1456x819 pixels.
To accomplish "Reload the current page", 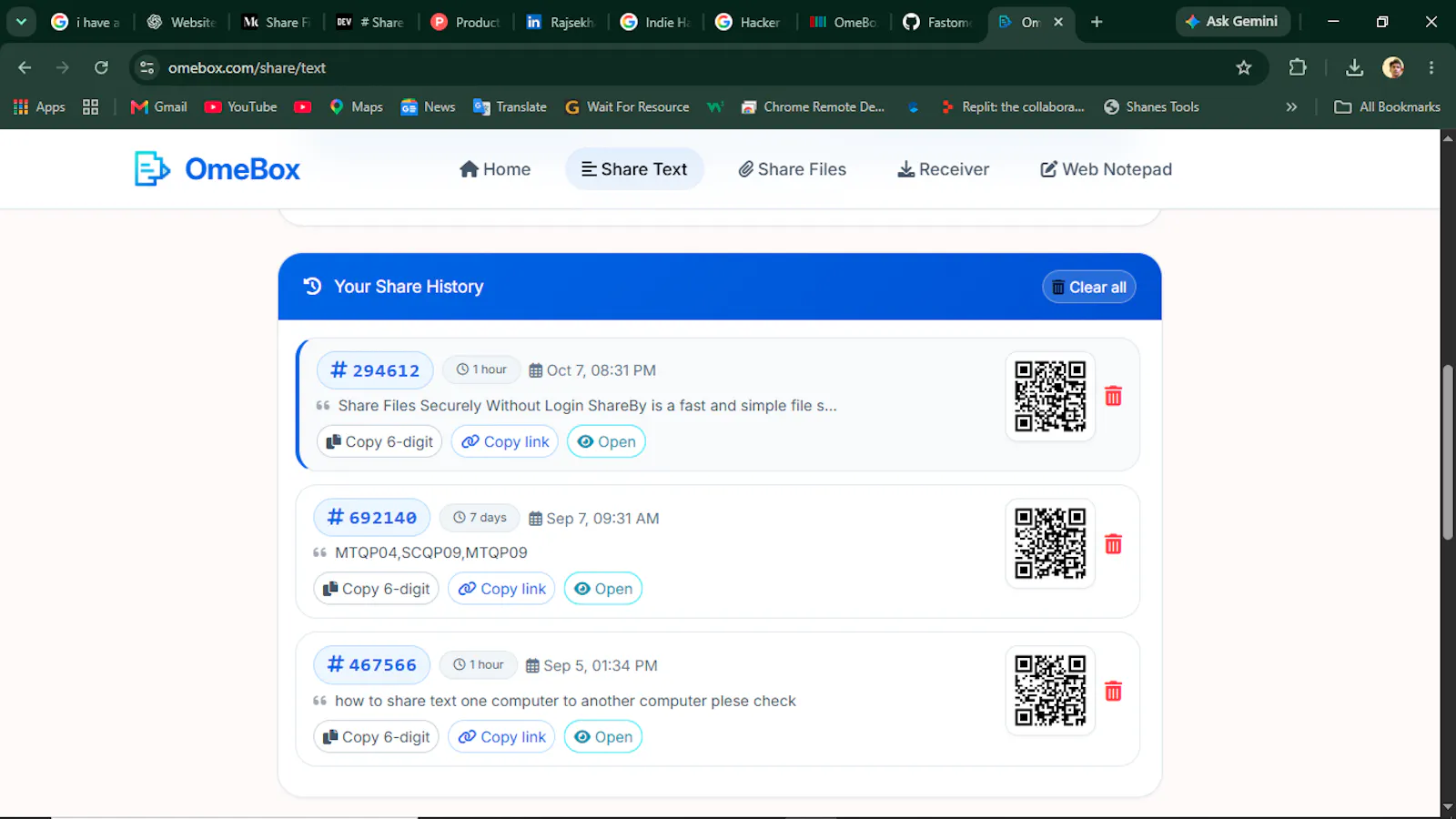I will 101,67.
